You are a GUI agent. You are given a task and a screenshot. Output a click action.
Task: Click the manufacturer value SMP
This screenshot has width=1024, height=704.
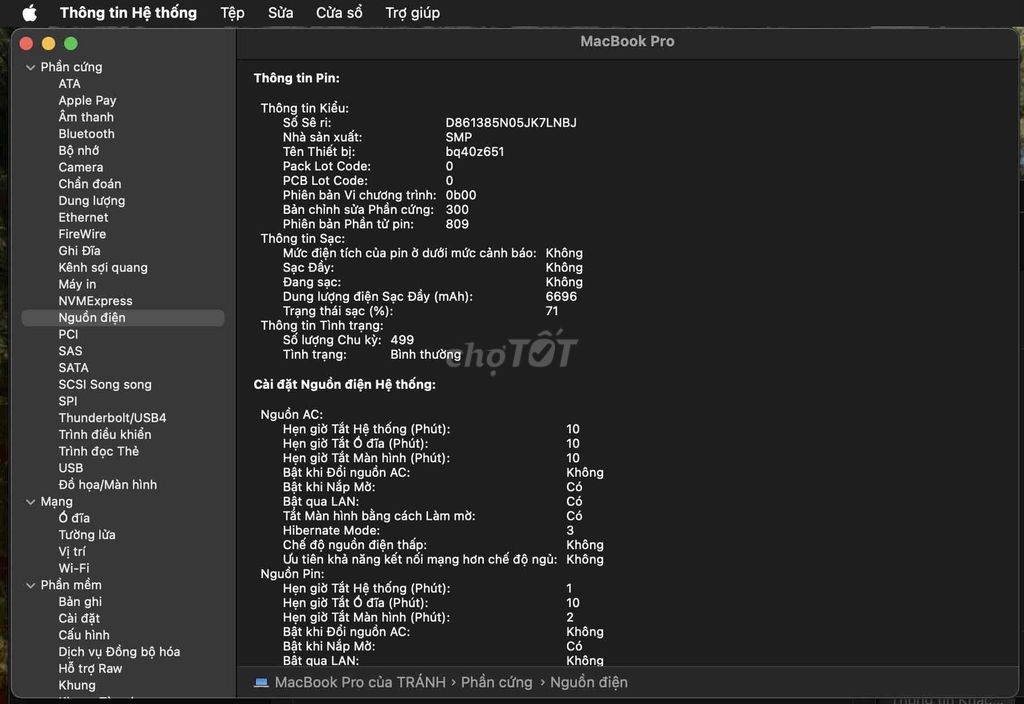point(458,137)
